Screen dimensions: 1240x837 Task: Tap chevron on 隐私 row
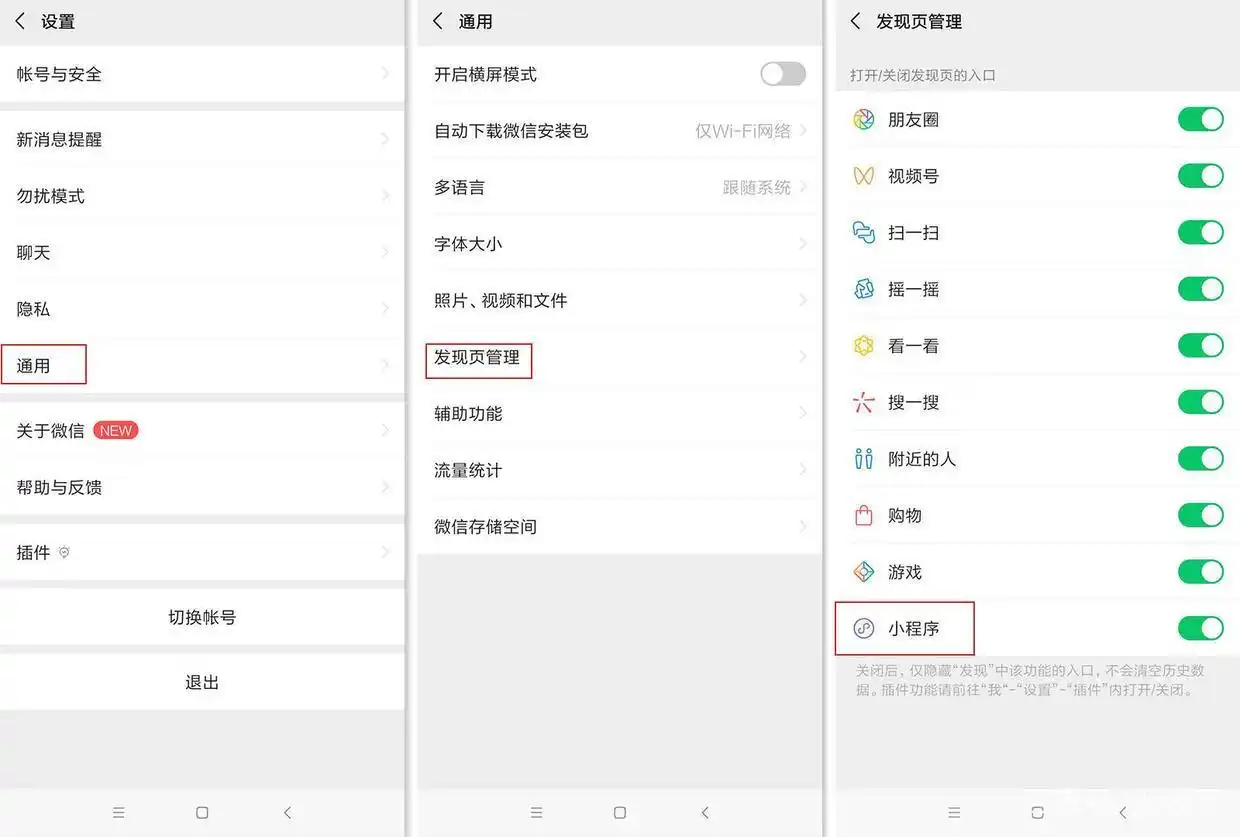386,309
